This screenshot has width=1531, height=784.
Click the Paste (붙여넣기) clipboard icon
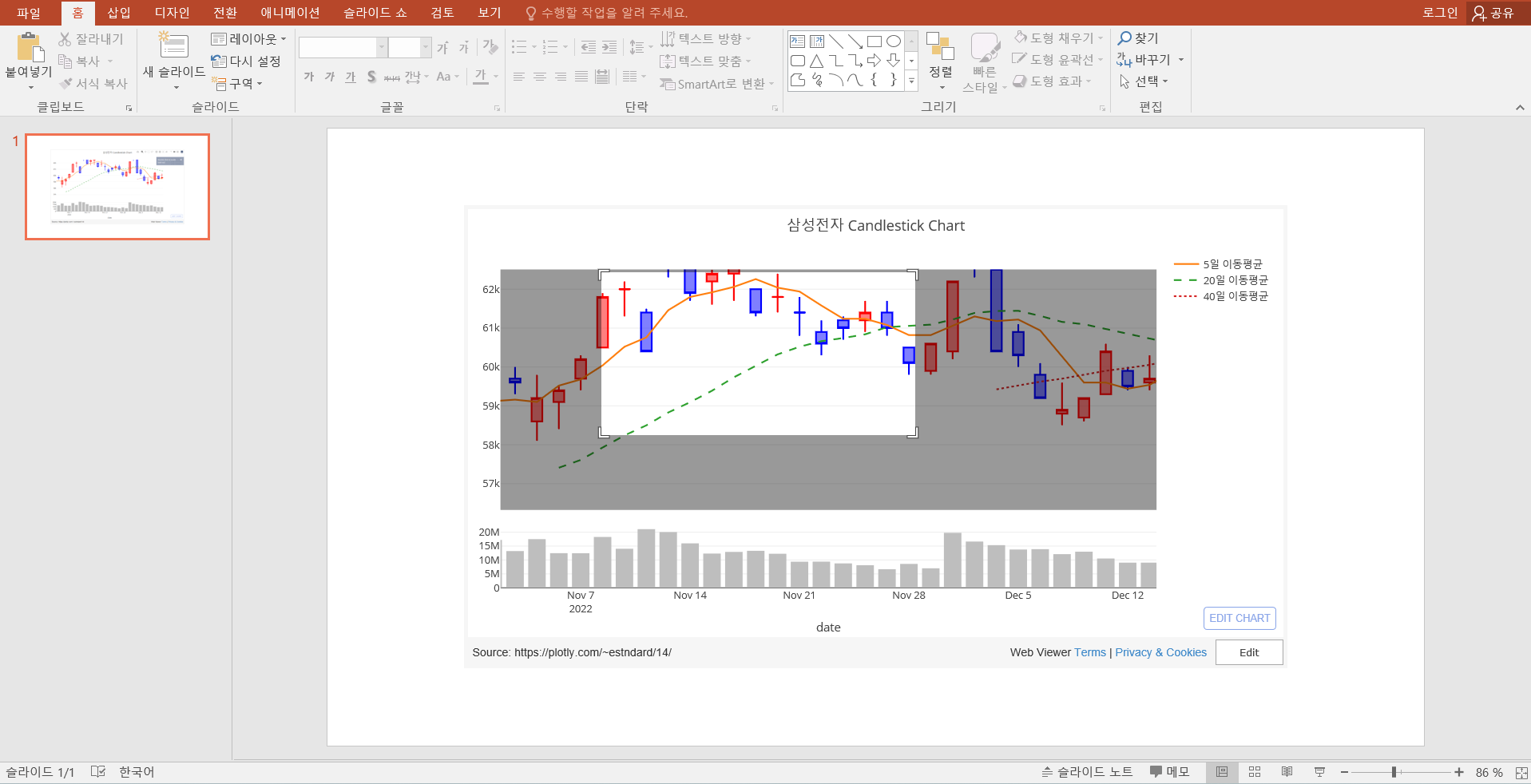pyautogui.click(x=30, y=48)
